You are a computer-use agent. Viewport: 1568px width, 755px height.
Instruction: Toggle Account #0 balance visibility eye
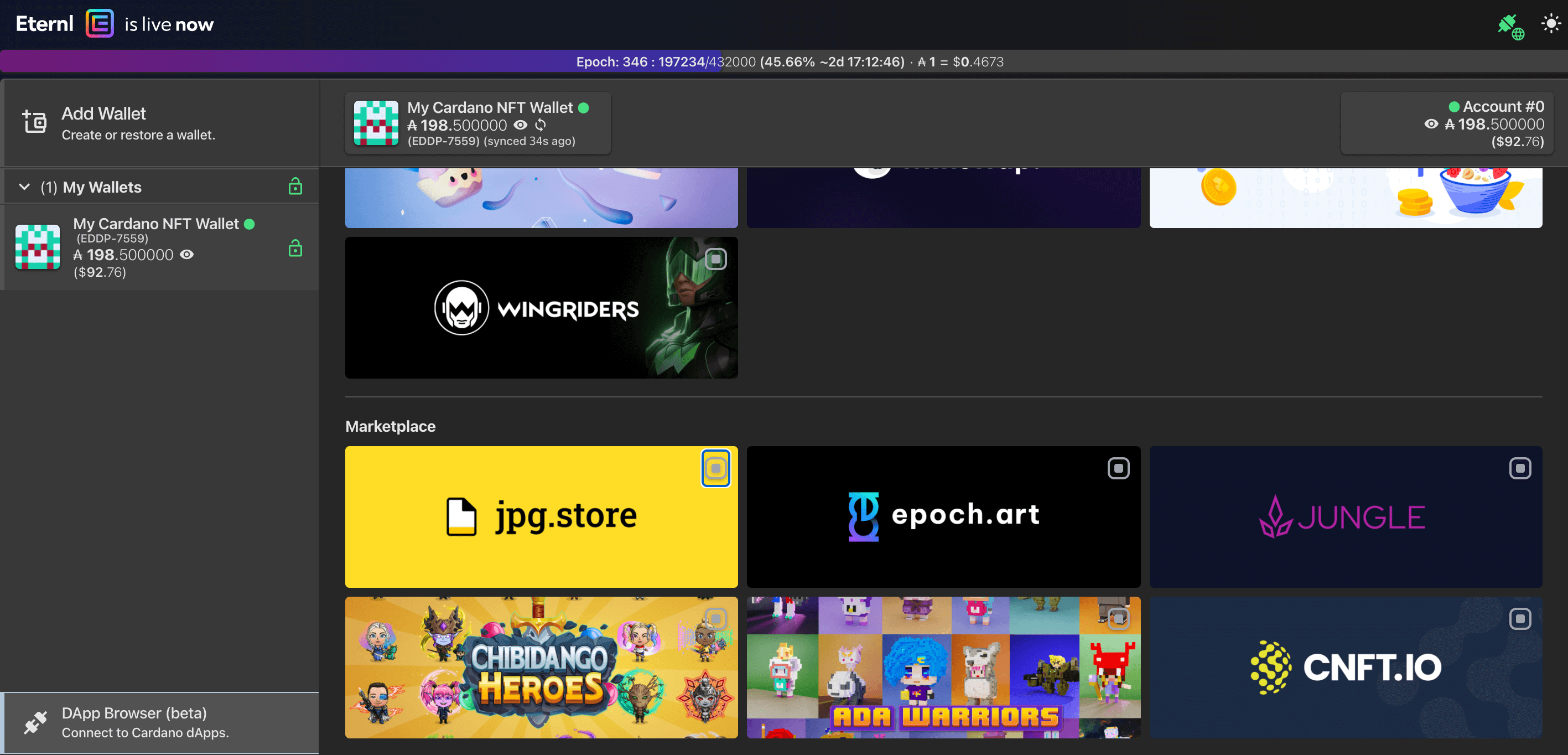point(1431,124)
